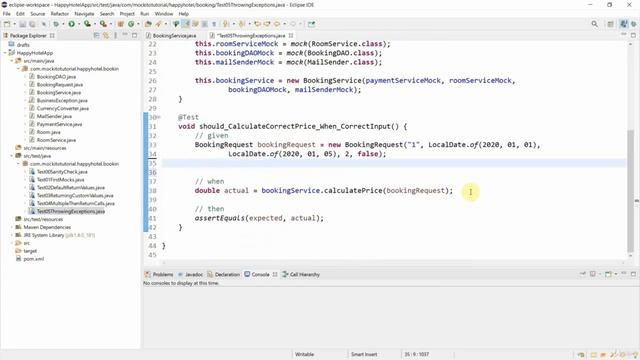Click the New Java Class icon

point(131,24)
